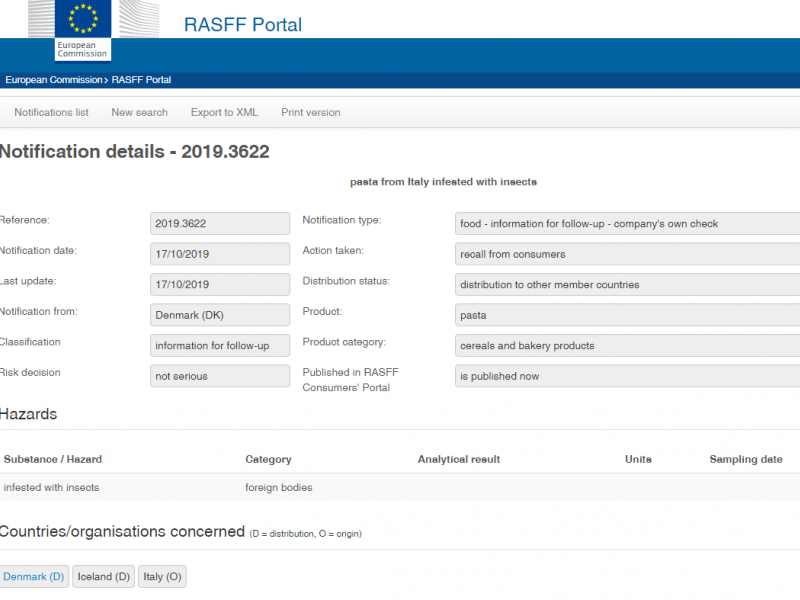Click the Notification type field value

pos(628,223)
